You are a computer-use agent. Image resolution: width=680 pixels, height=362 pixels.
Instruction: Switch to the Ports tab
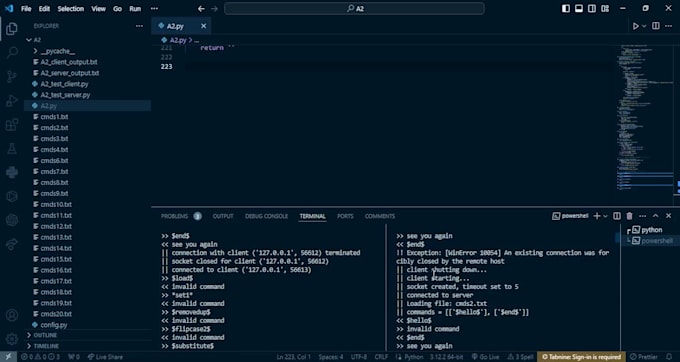(x=345, y=216)
